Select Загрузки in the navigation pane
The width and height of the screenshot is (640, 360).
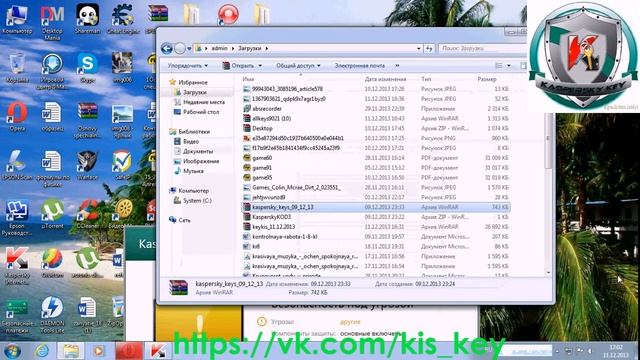click(195, 93)
